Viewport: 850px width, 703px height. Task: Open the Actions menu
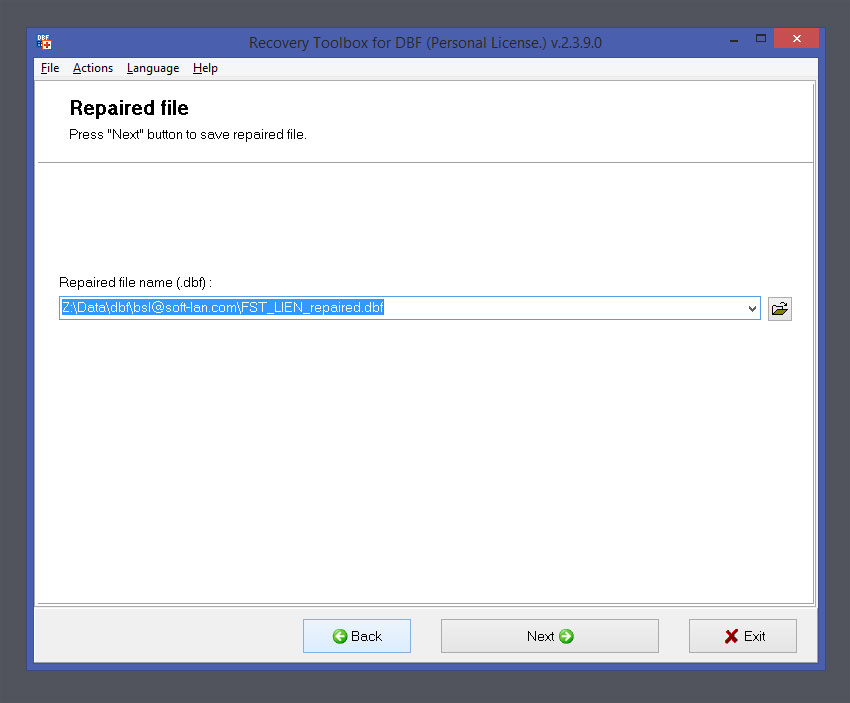(x=93, y=68)
